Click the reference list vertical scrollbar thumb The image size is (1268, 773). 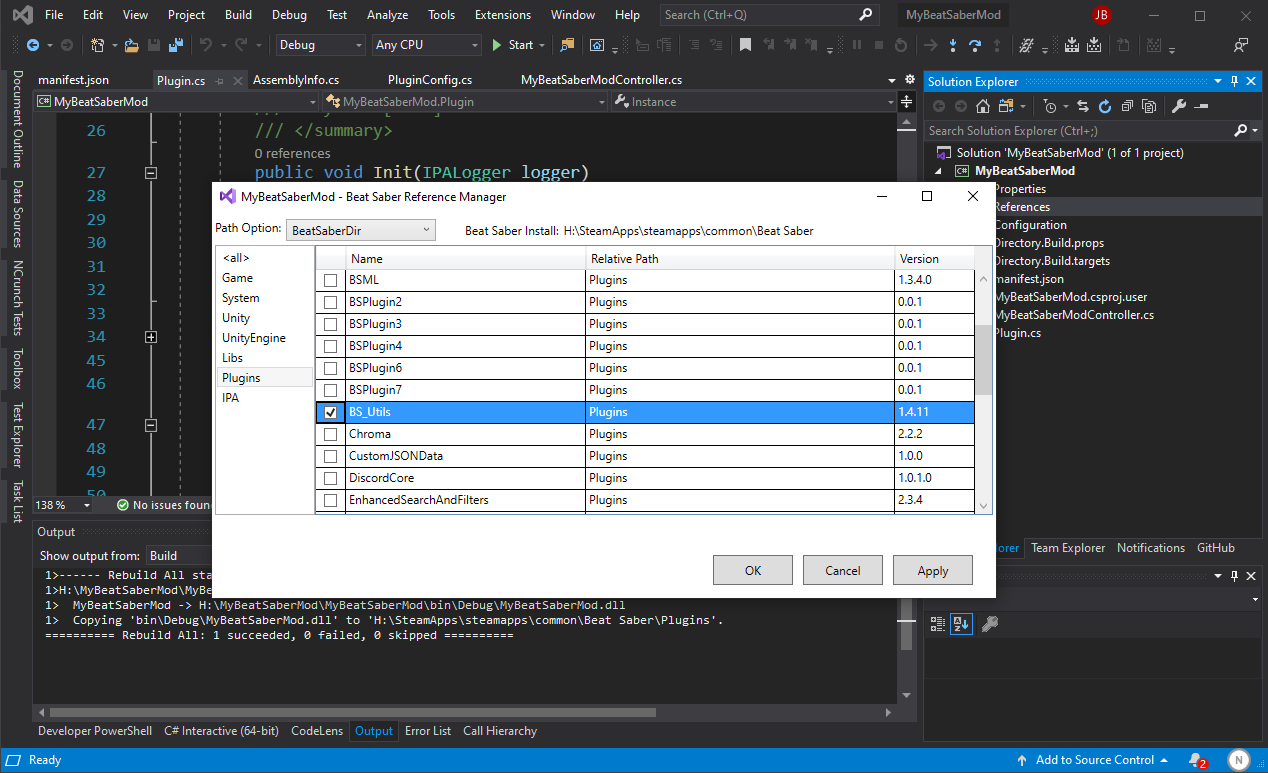[984, 359]
